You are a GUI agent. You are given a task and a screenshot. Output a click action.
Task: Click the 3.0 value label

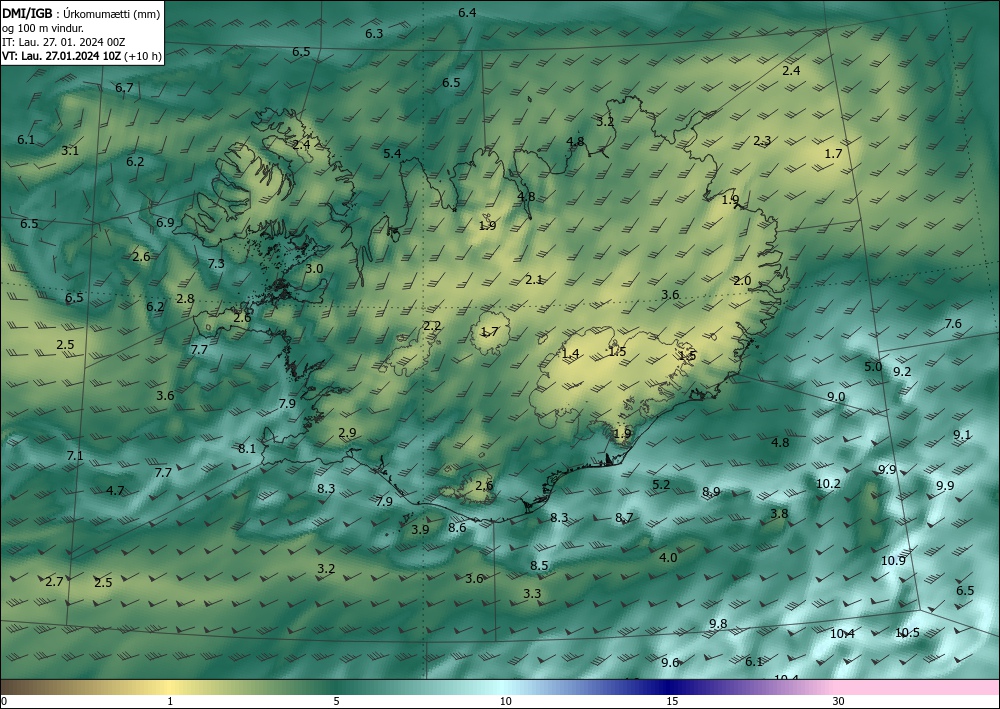point(314,269)
